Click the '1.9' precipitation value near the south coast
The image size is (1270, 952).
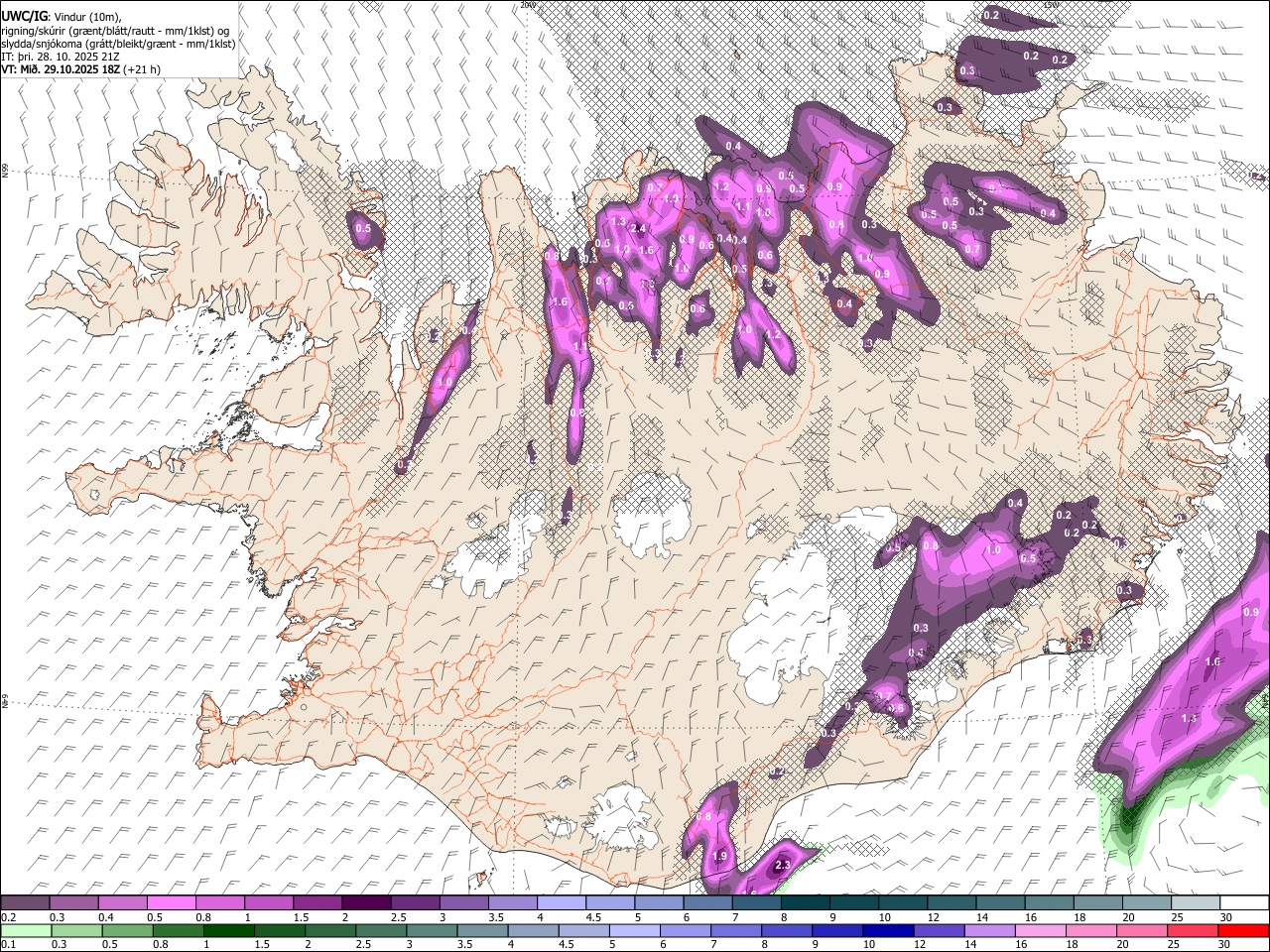[720, 856]
